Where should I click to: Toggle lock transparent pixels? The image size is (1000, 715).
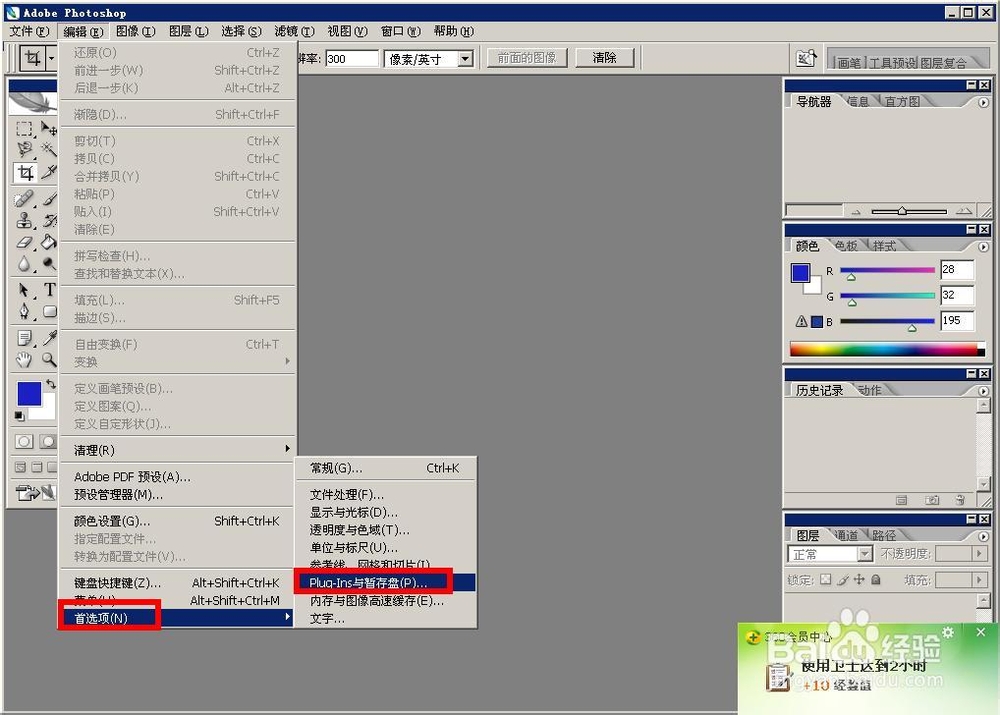pyautogui.click(x=825, y=579)
